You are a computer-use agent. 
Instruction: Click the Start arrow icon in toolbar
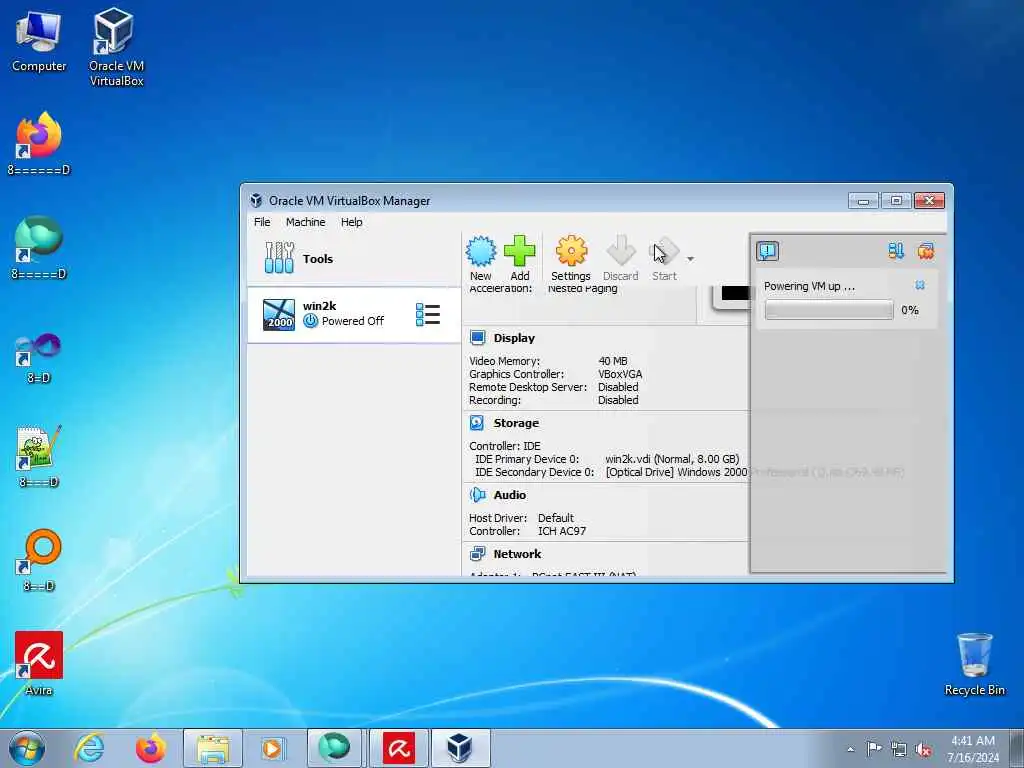(664, 251)
